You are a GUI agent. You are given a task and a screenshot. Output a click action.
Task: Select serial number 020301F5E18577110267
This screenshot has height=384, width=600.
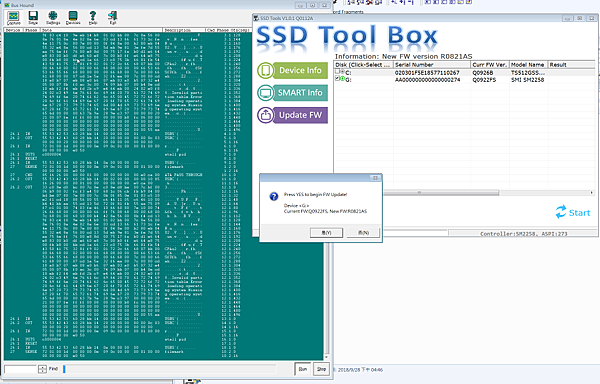(x=427, y=73)
